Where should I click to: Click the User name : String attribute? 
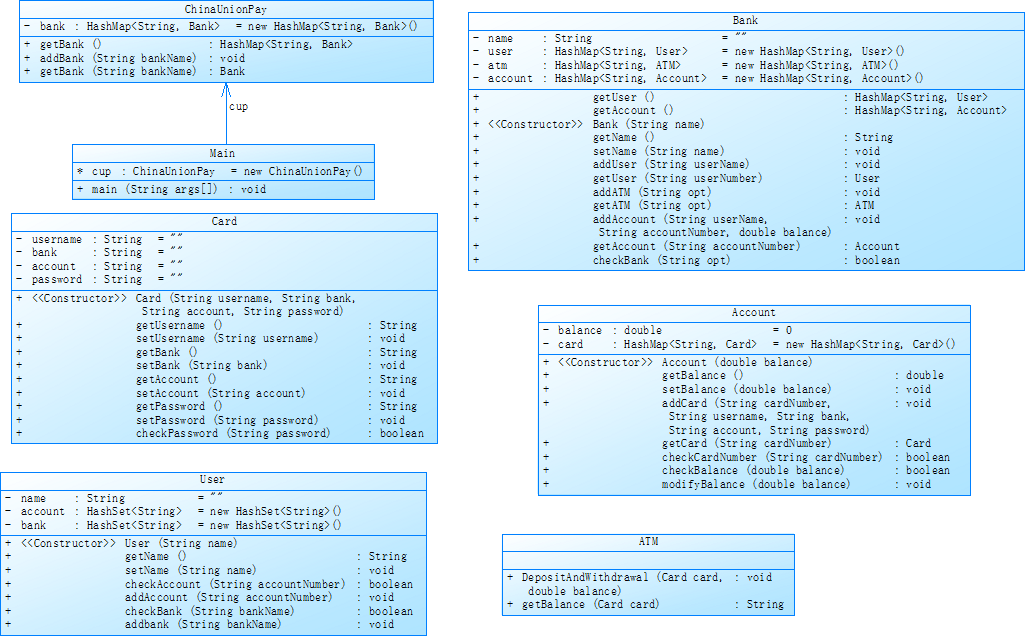tap(115, 498)
